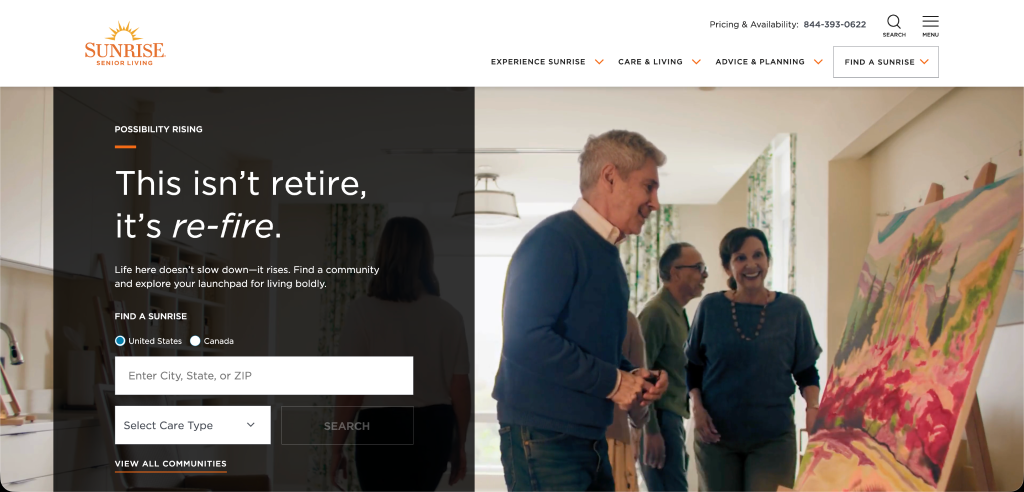
Task: Expand the Find a Sunrise dropdown button
Action: click(886, 62)
